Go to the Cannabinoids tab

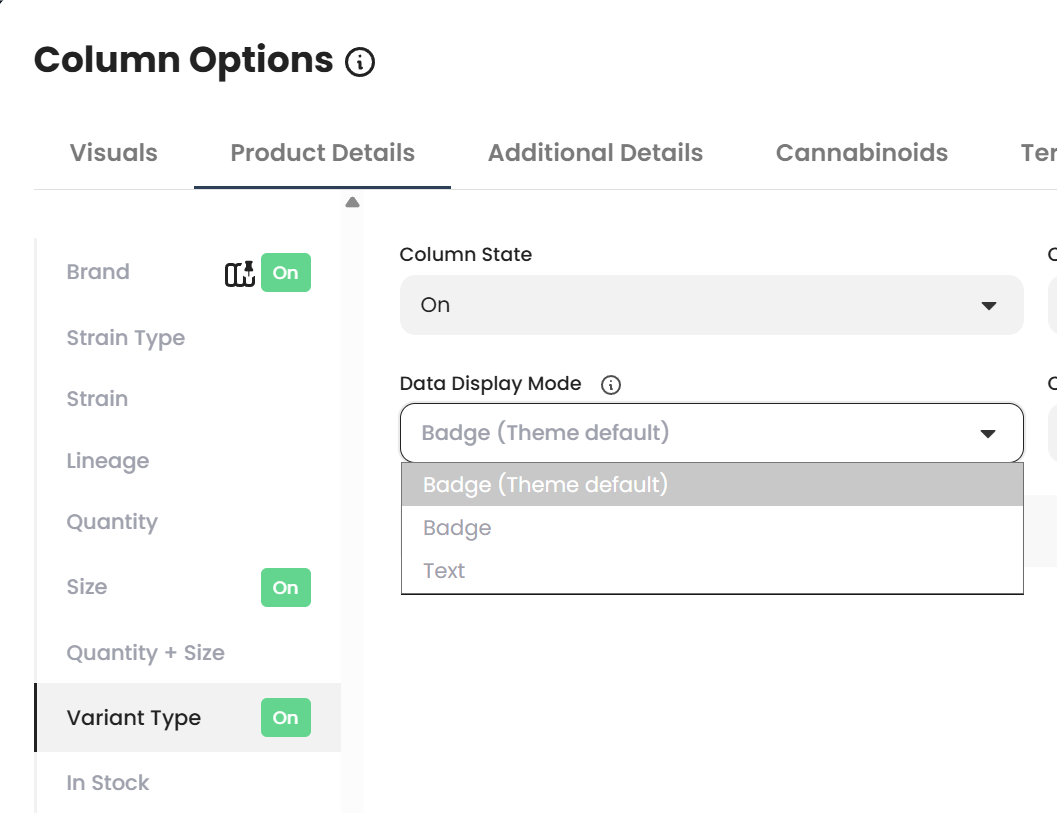[x=862, y=153]
